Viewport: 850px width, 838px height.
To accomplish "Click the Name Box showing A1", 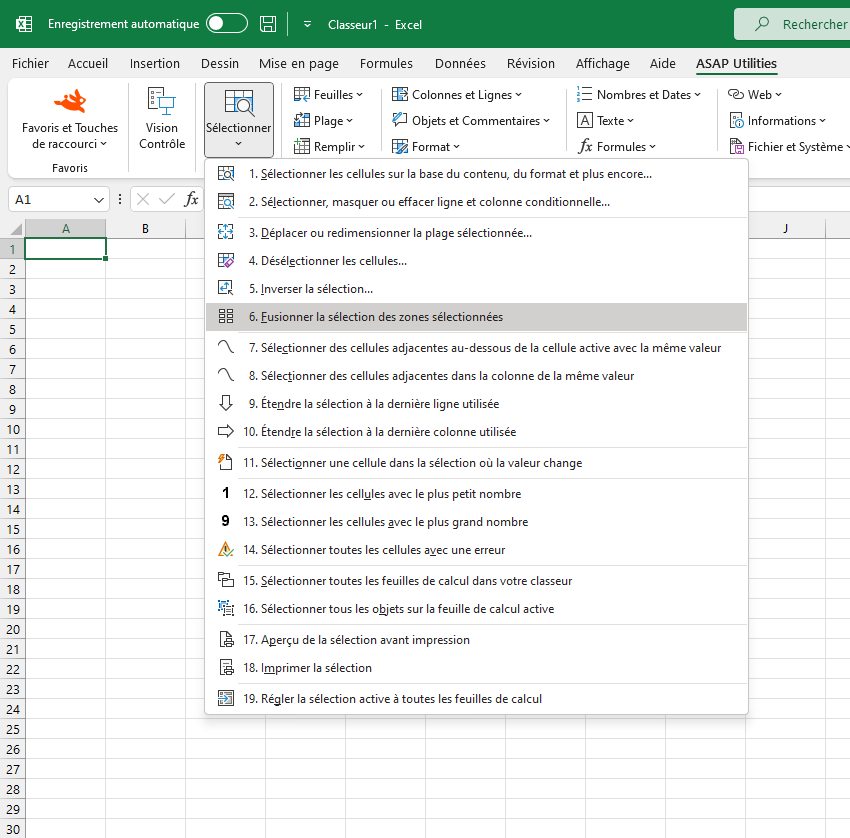I will point(51,199).
